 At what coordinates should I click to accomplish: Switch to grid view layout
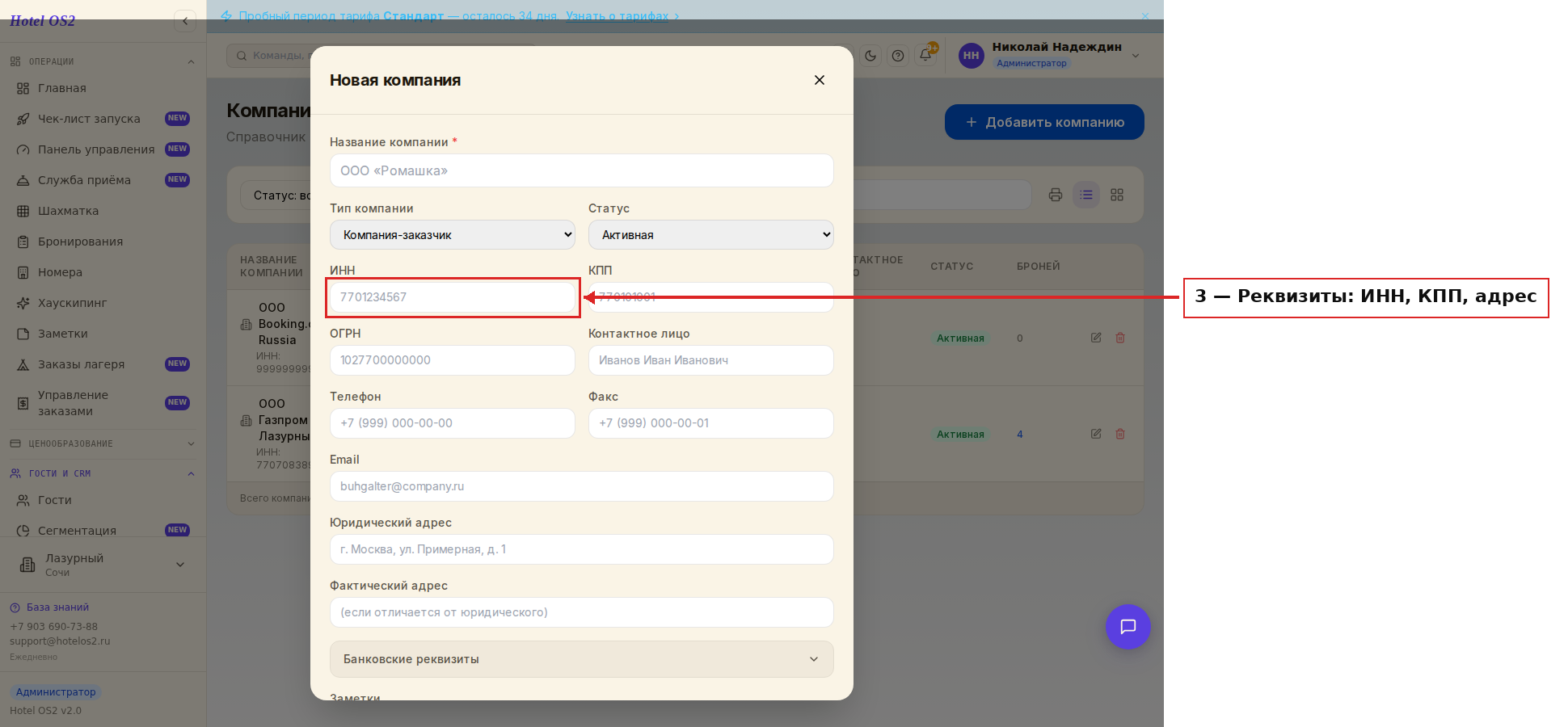point(1117,195)
